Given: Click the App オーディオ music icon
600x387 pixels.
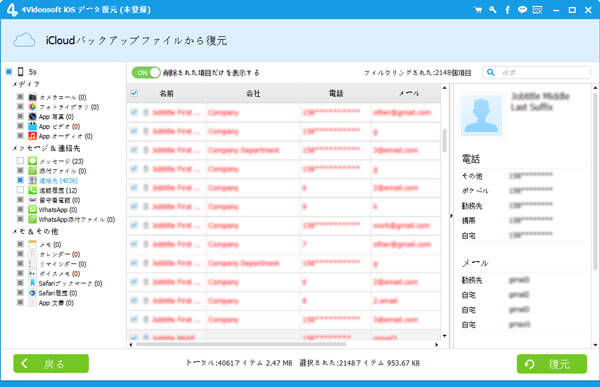Looking at the screenshot, I should coord(33,136).
